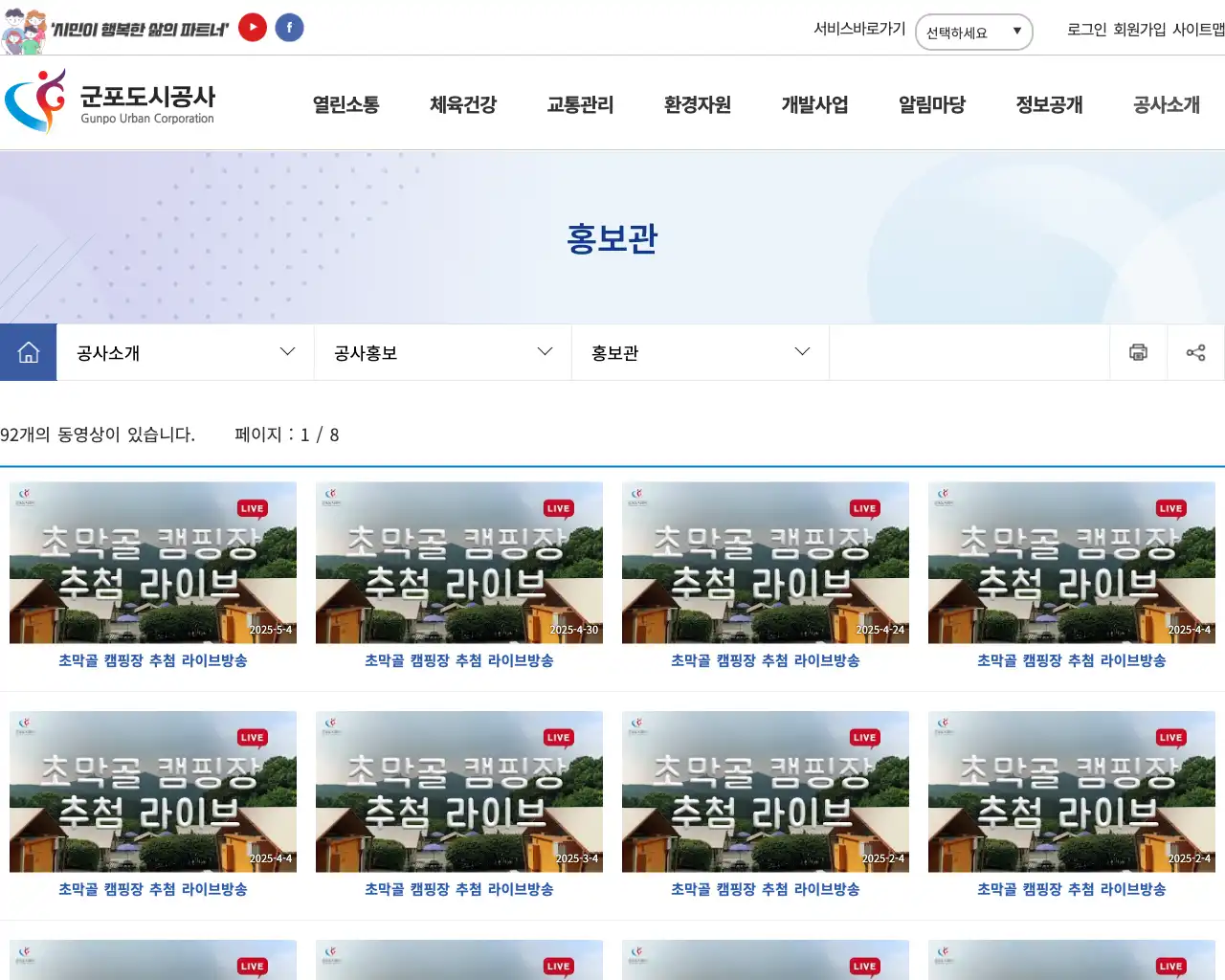Open the video thumbnail dated 2025-4-24
This screenshot has width=1225, height=980.
[x=766, y=563]
